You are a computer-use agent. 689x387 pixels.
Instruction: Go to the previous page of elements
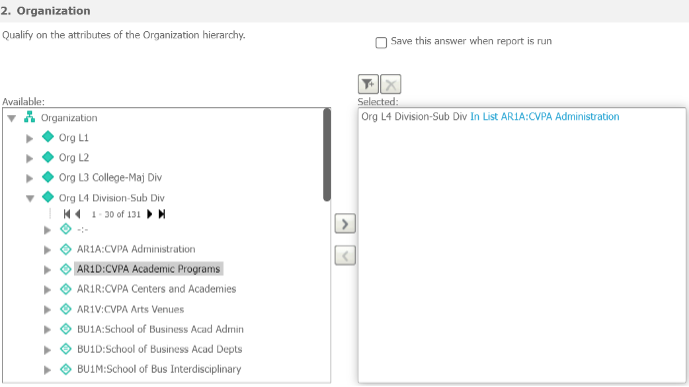[x=78, y=214]
